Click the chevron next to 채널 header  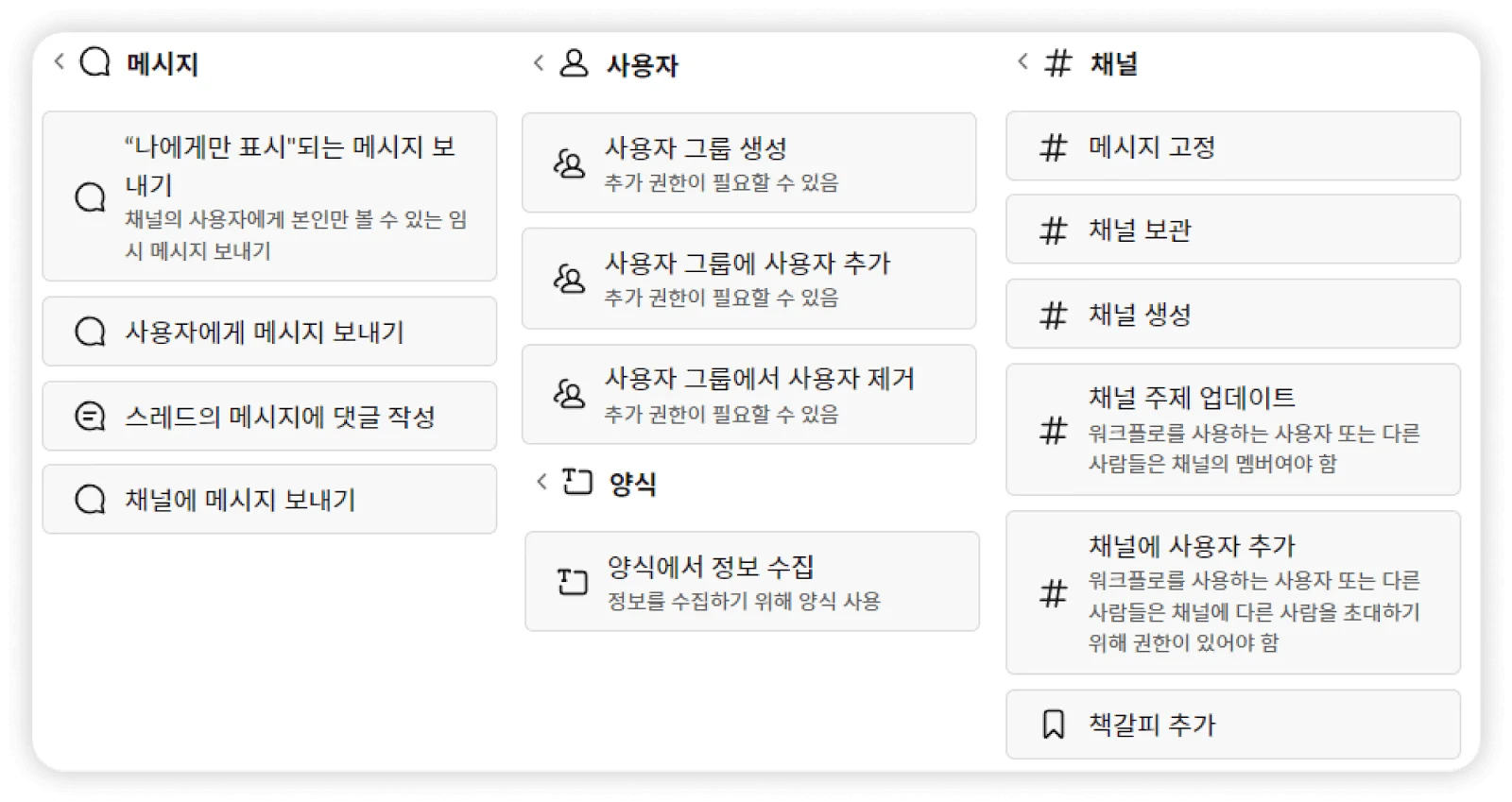pos(1022,62)
